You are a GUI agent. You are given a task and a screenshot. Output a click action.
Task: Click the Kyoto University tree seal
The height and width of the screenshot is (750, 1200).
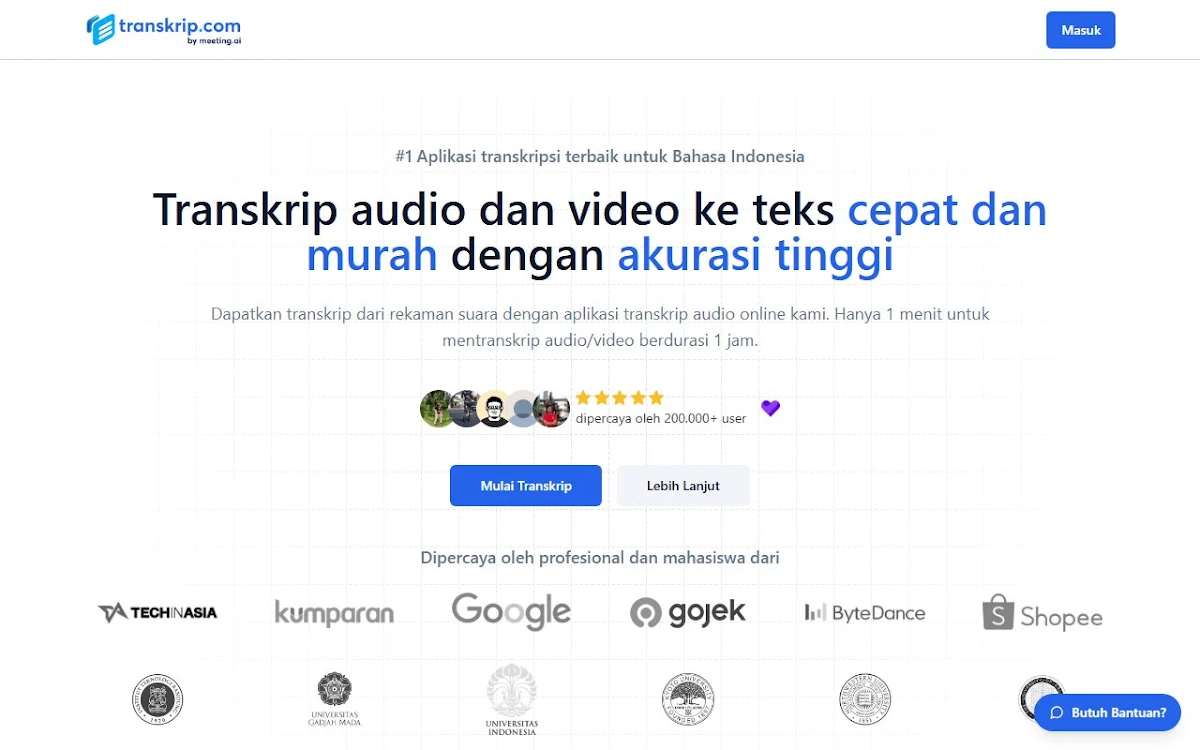coord(688,699)
